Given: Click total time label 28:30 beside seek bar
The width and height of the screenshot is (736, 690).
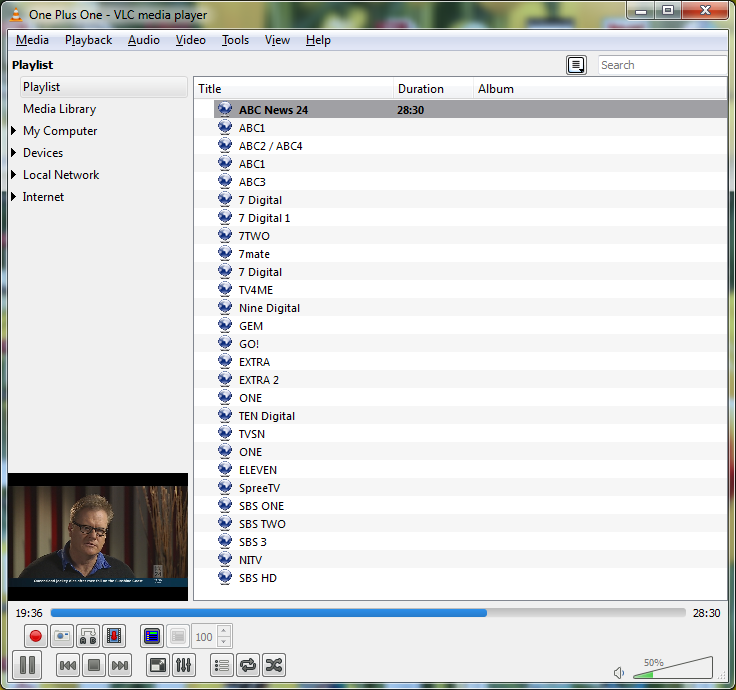Looking at the screenshot, I should point(706,613).
